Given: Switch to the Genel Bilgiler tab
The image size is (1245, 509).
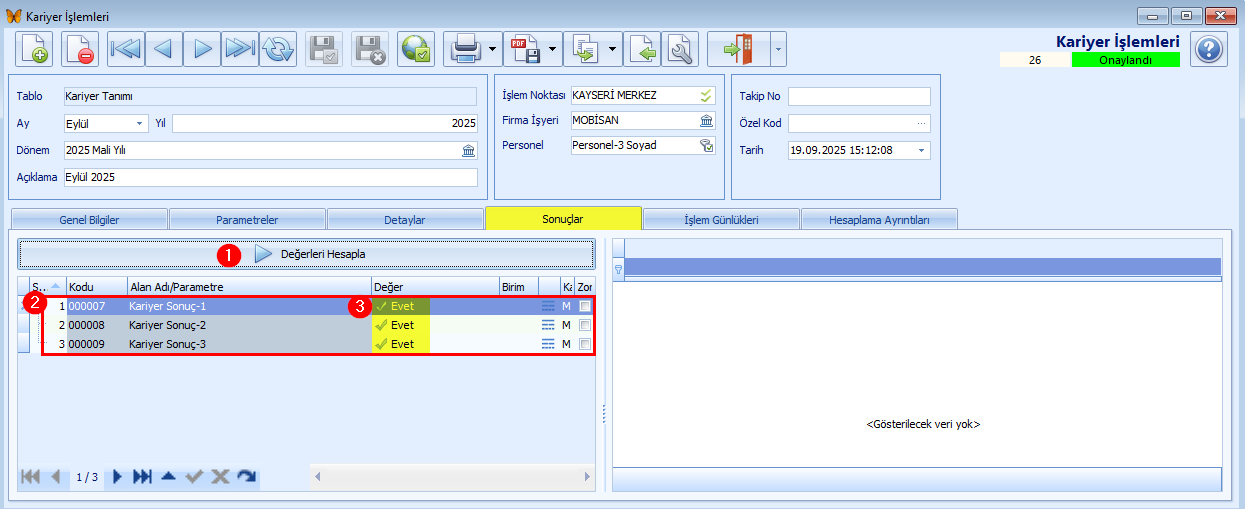Looking at the screenshot, I should point(88,219).
